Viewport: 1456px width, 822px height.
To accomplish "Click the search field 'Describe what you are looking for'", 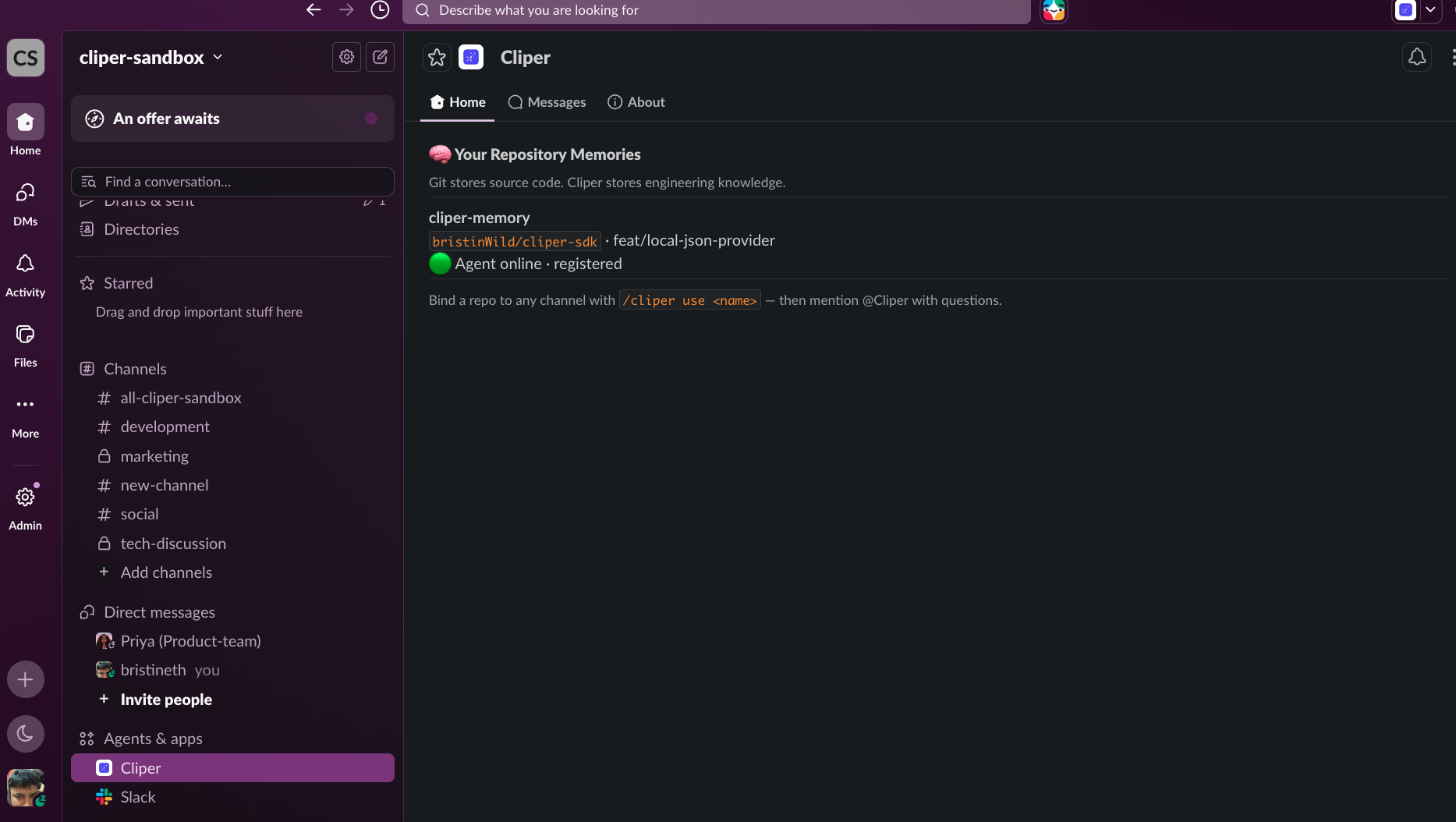I will pyautogui.click(x=717, y=11).
